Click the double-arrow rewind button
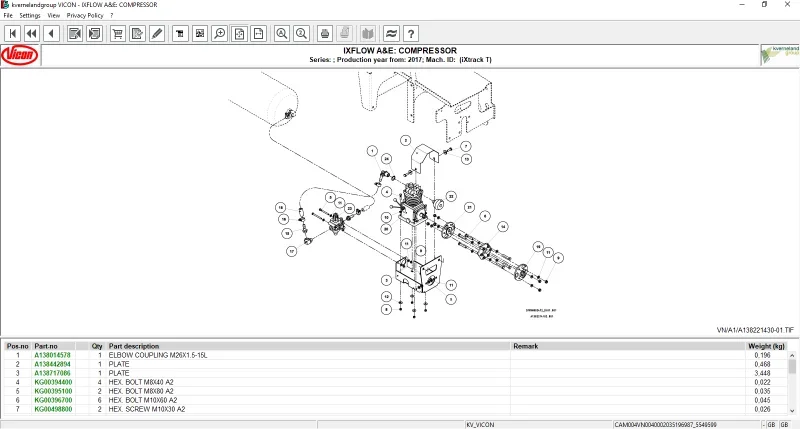Viewport: 800px width, 429px height. tap(32, 34)
